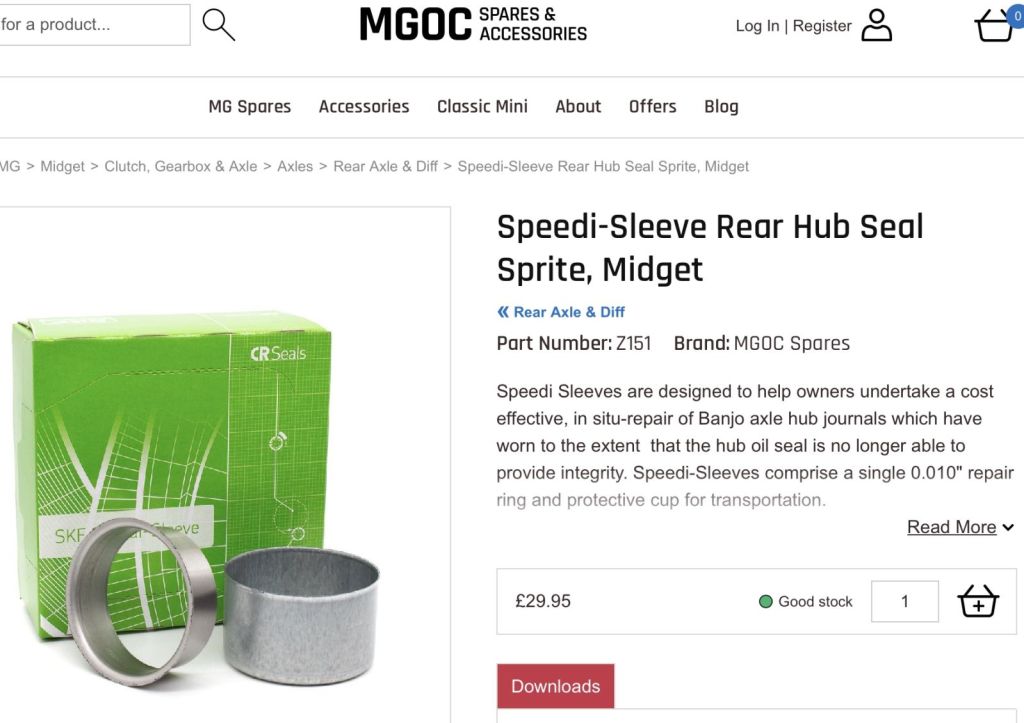The width and height of the screenshot is (1024, 723).
Task: Go to the Offers page
Action: tap(652, 106)
